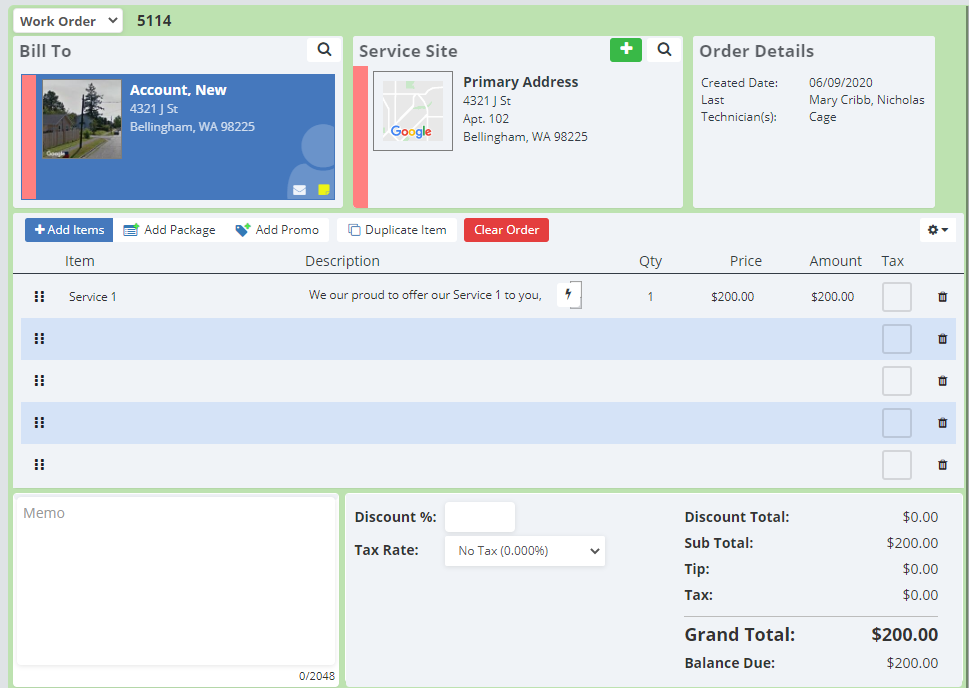Screen dimensions: 969x688
Task: Open the Service Site search icon
Action: click(x=664, y=49)
